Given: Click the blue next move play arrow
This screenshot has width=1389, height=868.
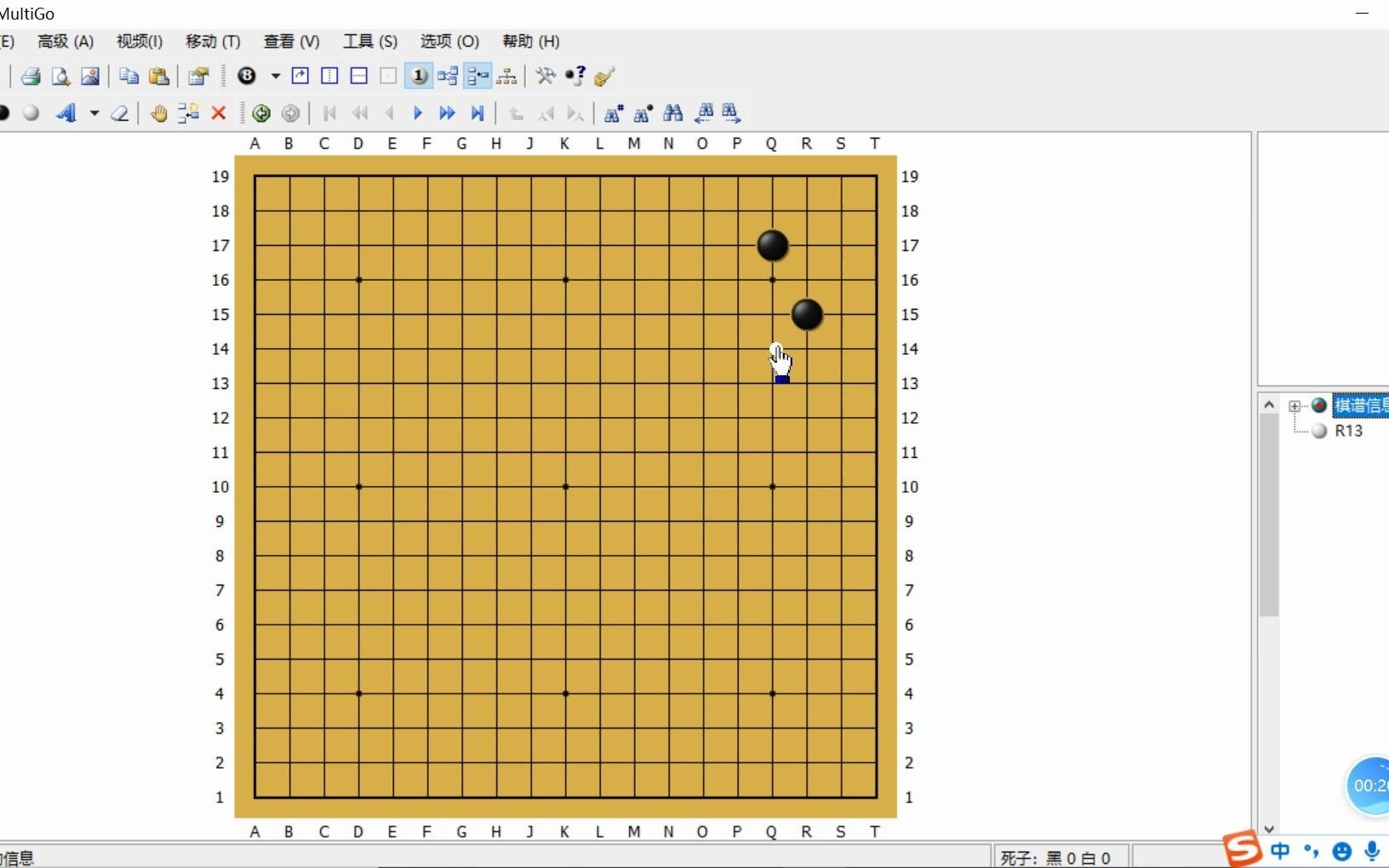Looking at the screenshot, I should click(418, 112).
